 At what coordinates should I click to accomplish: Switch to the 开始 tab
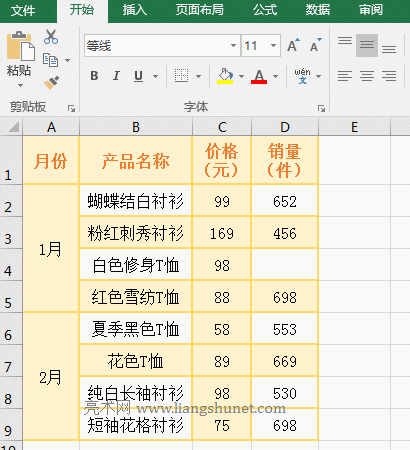click(x=82, y=10)
